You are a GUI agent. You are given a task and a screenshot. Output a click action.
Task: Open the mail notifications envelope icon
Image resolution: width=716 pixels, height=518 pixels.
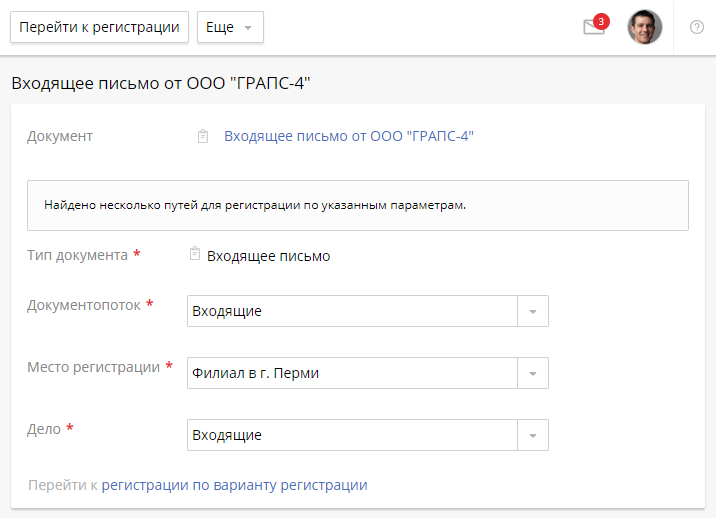tap(593, 28)
